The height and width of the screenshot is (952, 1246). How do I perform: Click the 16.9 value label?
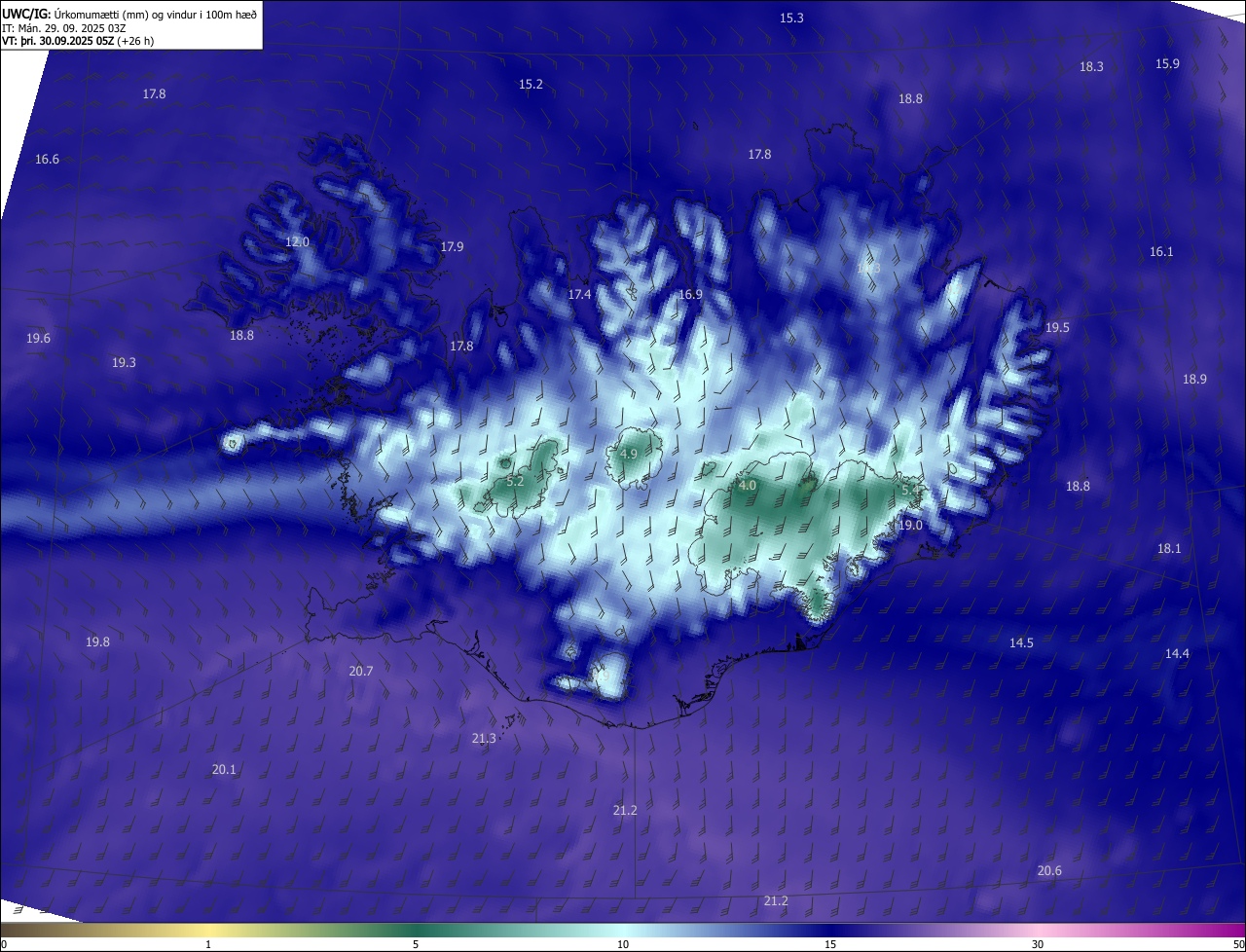[690, 295]
